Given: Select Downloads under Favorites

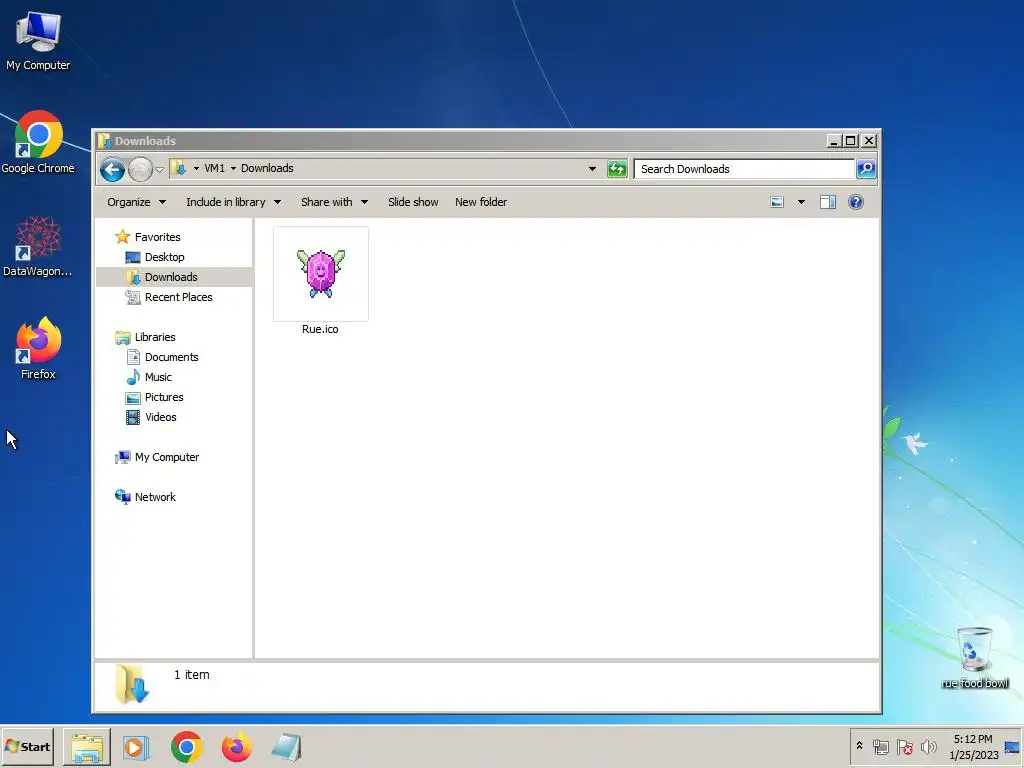Looking at the screenshot, I should pyautogui.click(x=171, y=278).
